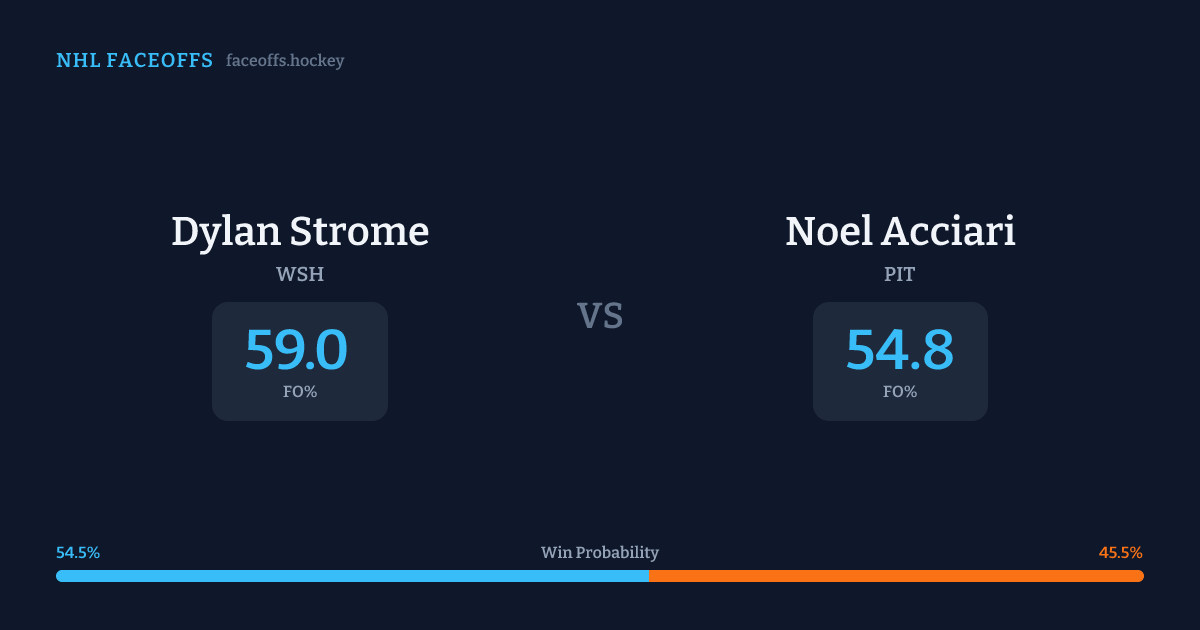This screenshot has width=1200, height=630.
Task: Click the Win Probability heading
Action: point(600,553)
